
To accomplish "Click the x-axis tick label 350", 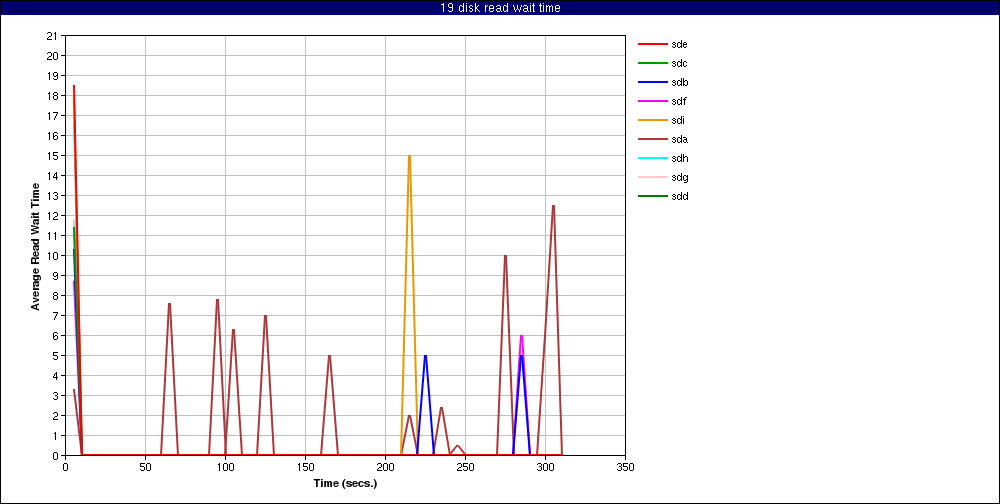I will click(626, 467).
